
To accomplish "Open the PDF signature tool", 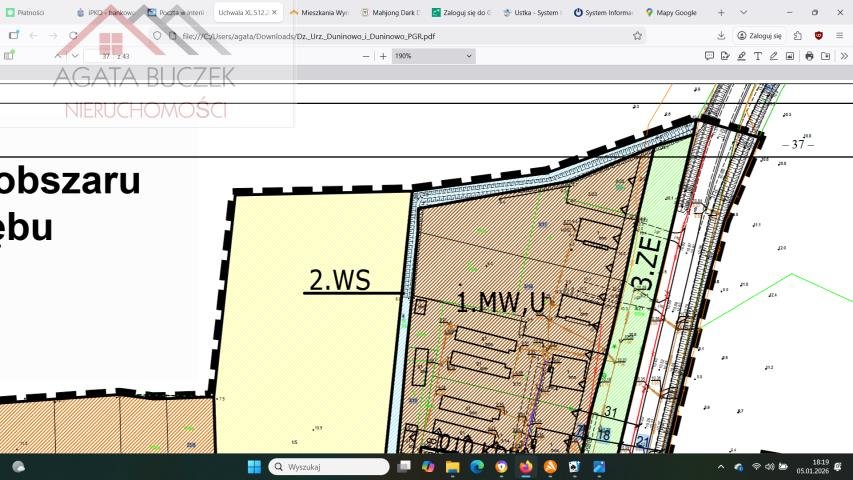I will 725,56.
